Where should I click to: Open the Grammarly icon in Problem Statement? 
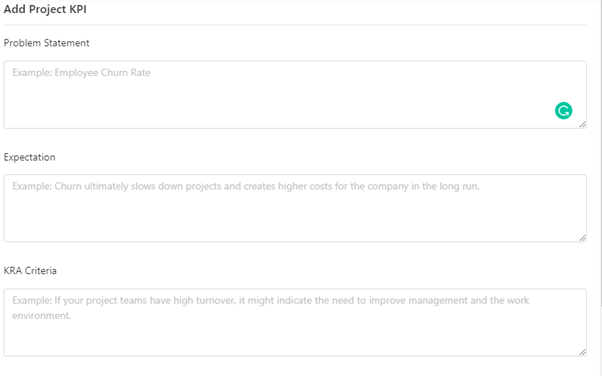pyautogui.click(x=563, y=111)
